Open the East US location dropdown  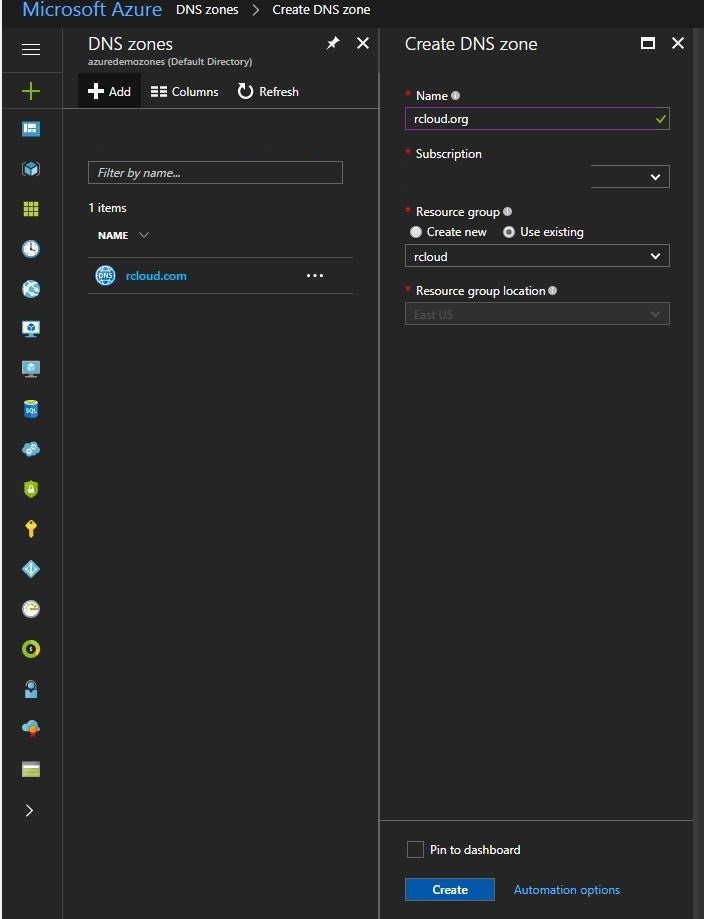click(x=537, y=314)
